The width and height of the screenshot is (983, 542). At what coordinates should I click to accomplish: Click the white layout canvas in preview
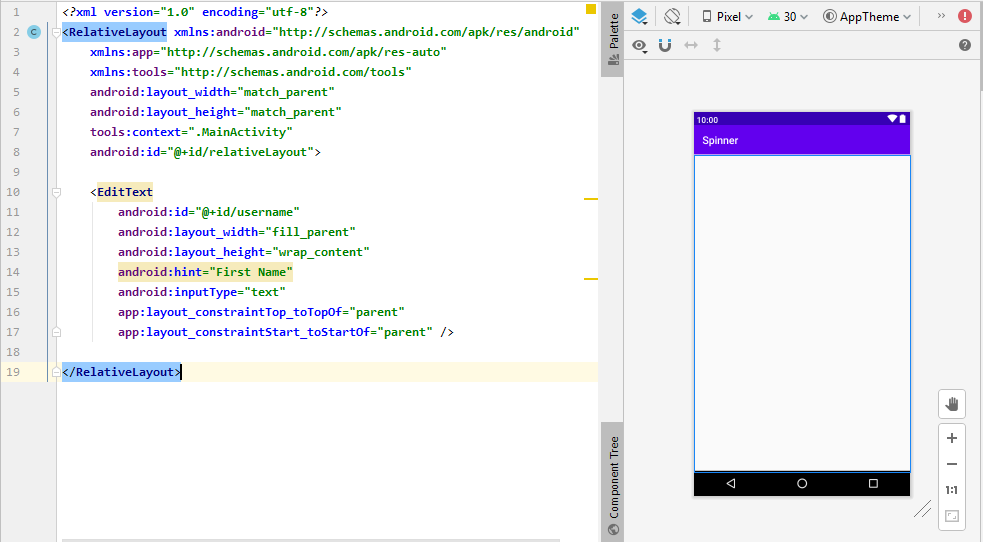[x=802, y=313]
